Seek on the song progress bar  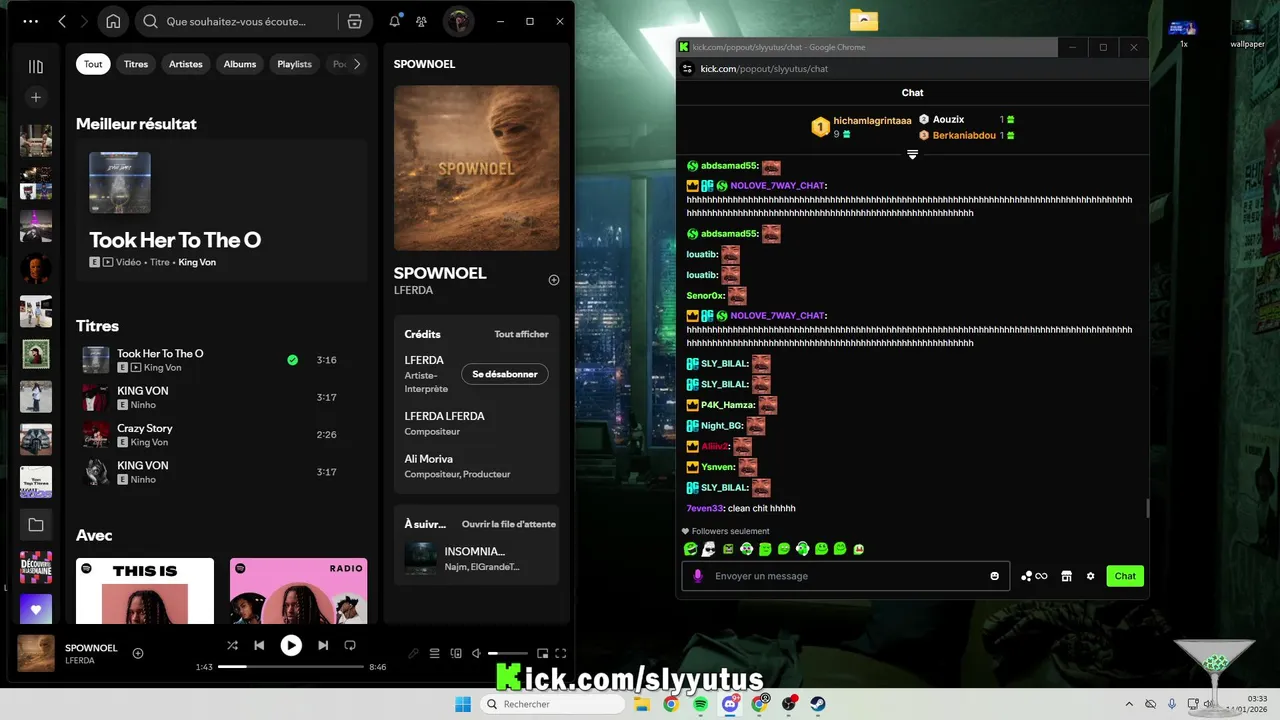pos(291,666)
